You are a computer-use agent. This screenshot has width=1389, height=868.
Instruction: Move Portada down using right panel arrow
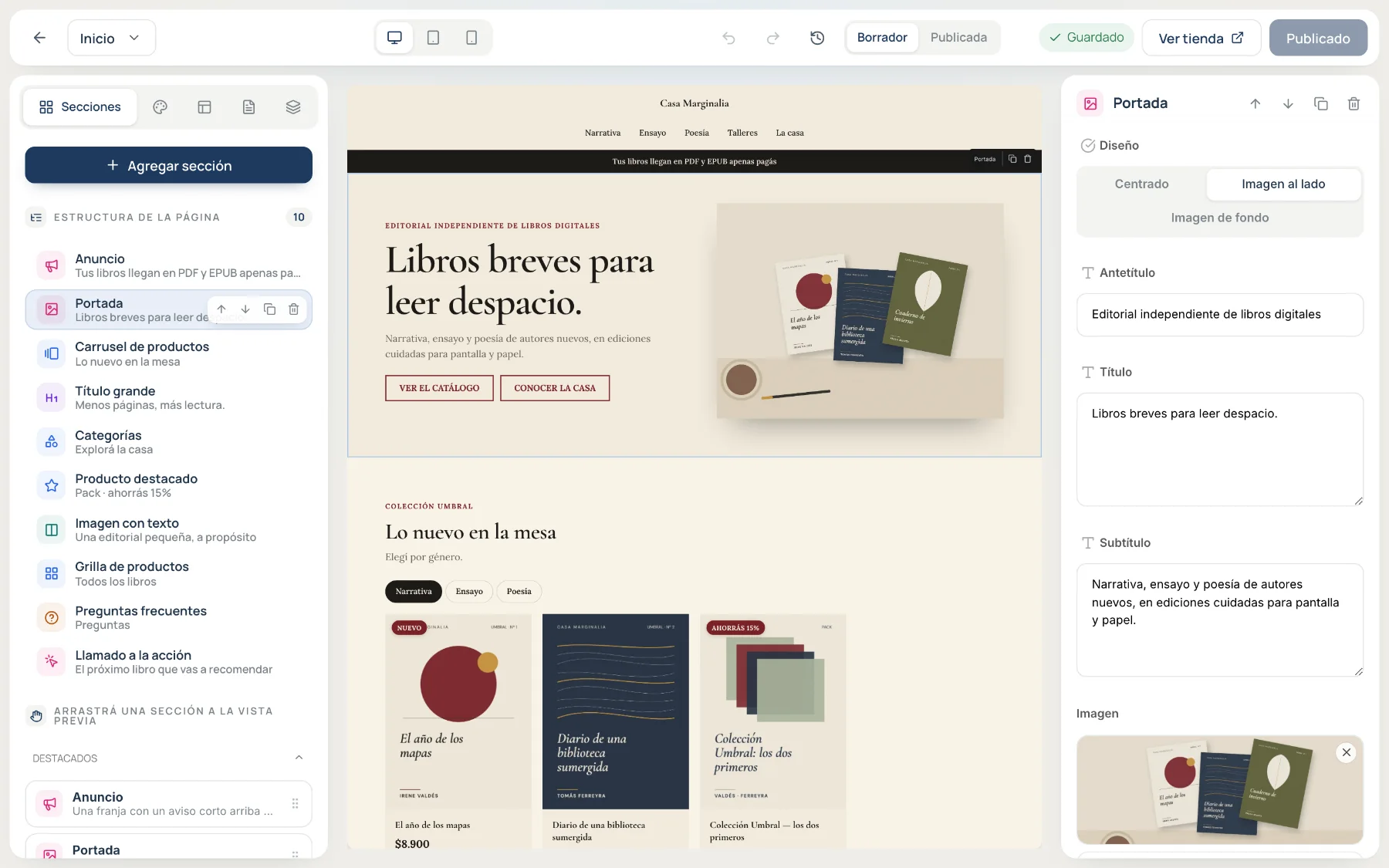[1288, 103]
